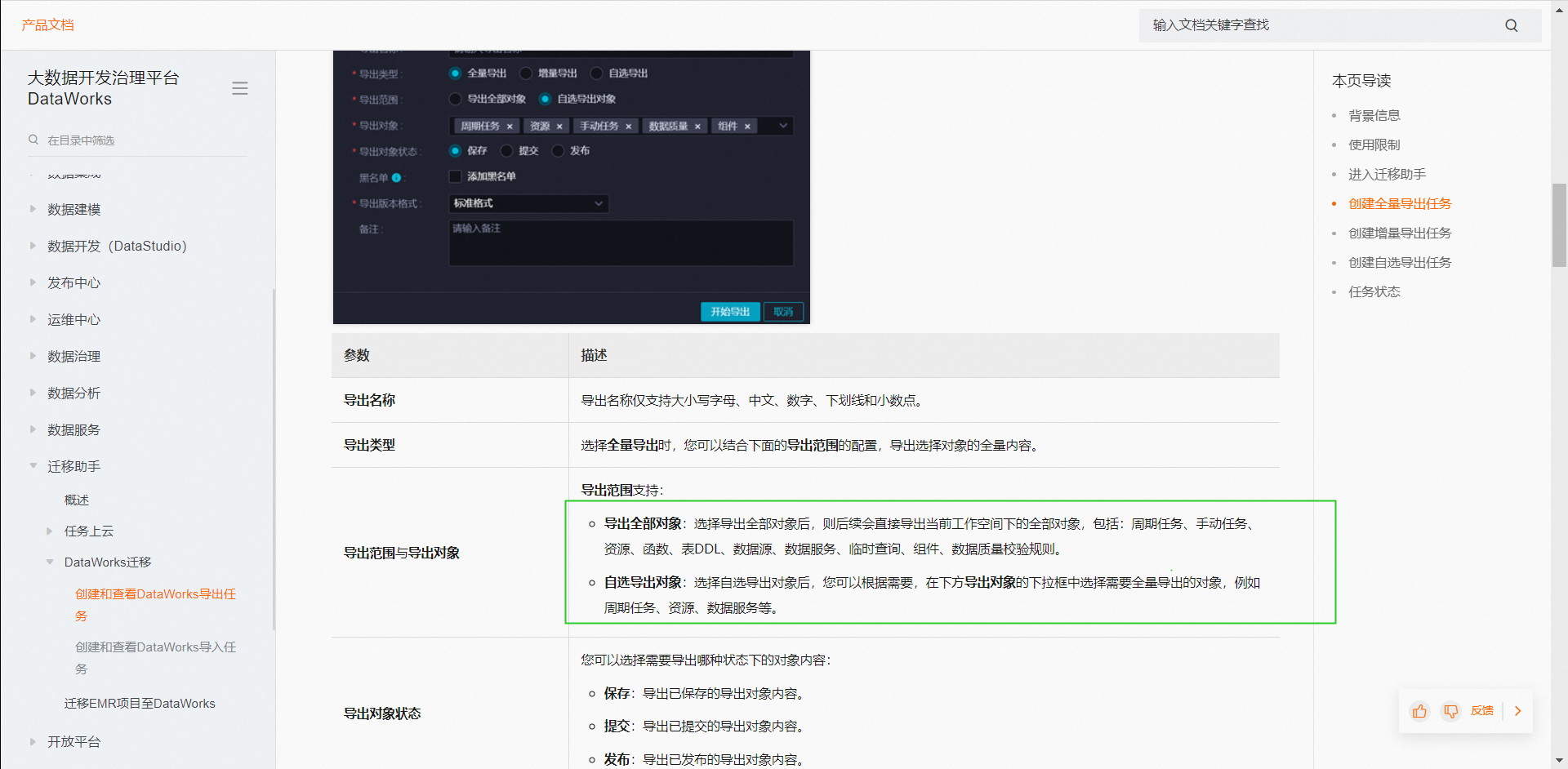Image resolution: width=1568 pixels, height=769 pixels.
Task: Remove the 手动任务 tag via its x
Action: [628, 126]
